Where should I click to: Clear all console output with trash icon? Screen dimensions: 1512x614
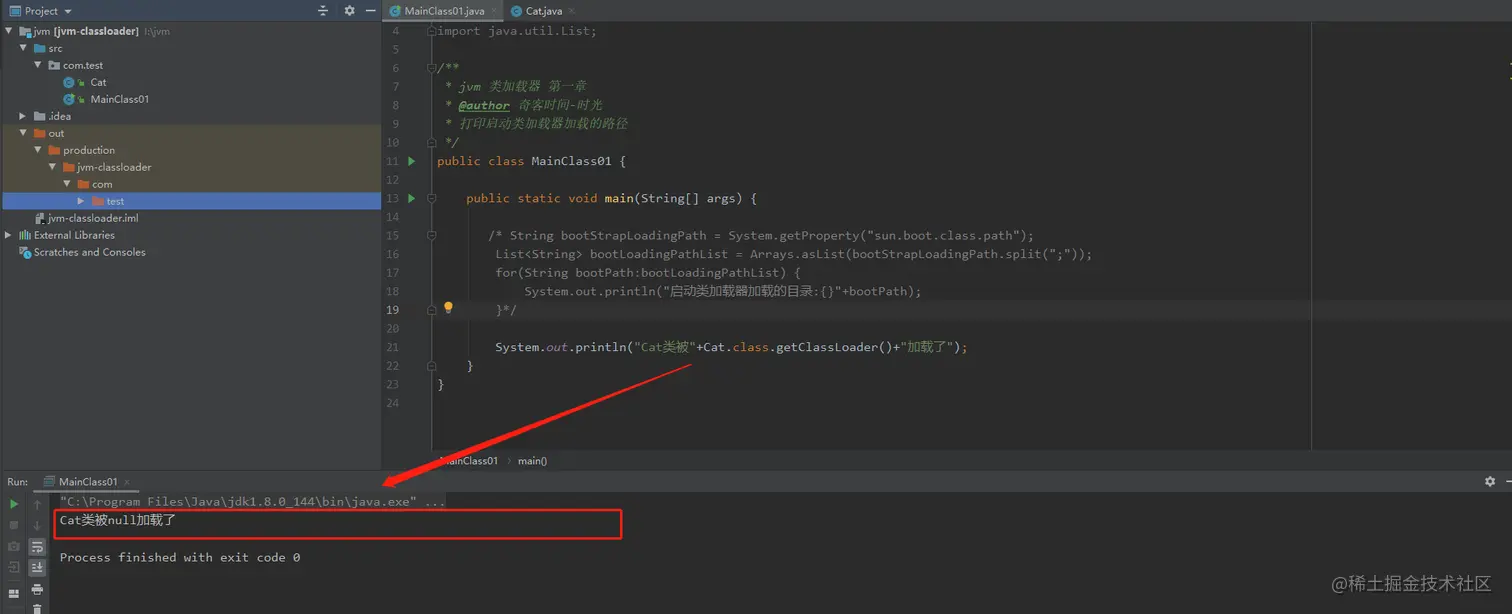(37, 608)
